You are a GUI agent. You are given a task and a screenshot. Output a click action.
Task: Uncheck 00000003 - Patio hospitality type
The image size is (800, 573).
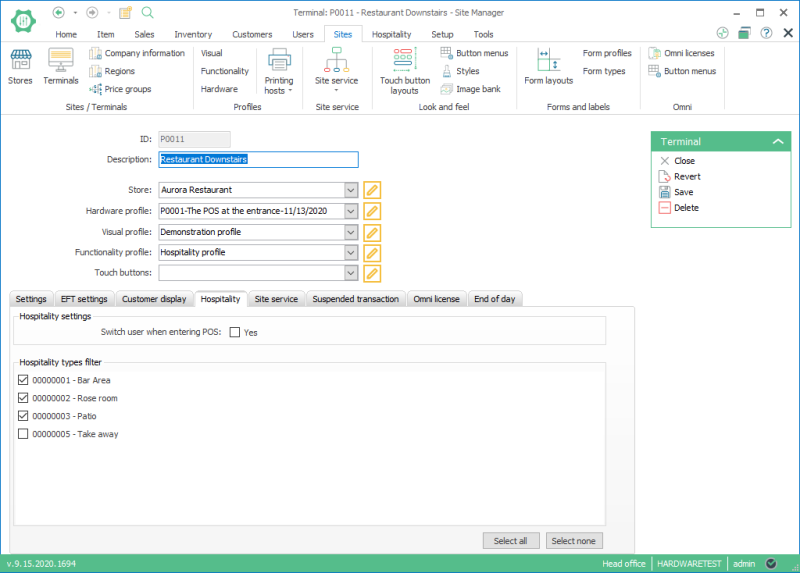click(x=23, y=416)
